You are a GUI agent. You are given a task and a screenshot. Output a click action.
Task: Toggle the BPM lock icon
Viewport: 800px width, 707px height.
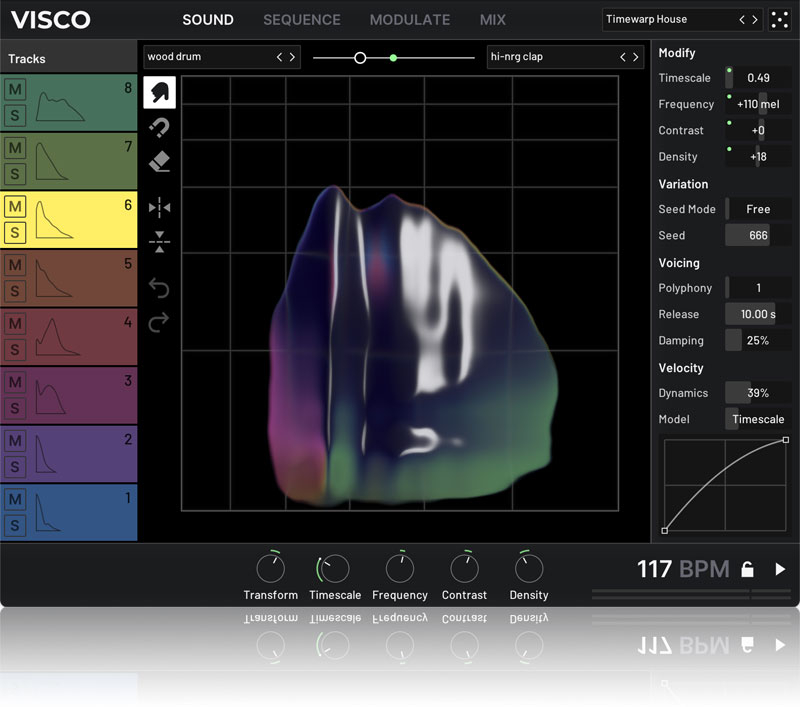747,570
